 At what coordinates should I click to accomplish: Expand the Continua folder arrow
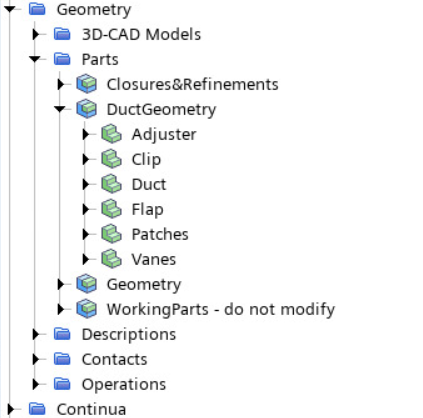tap(11, 409)
